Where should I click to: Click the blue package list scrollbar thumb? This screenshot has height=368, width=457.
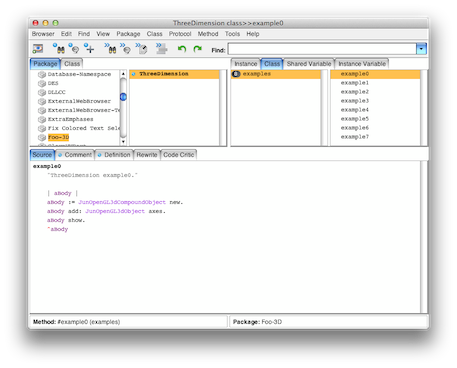pos(123,97)
